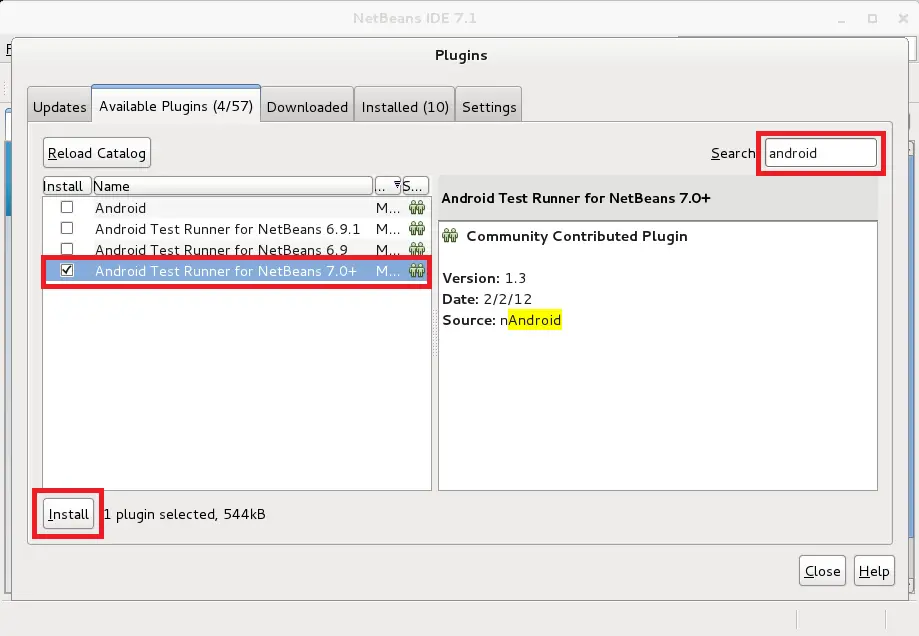Click Community Contributed Plugin icon in details pane
The image size is (919, 636).
pyautogui.click(x=450, y=236)
